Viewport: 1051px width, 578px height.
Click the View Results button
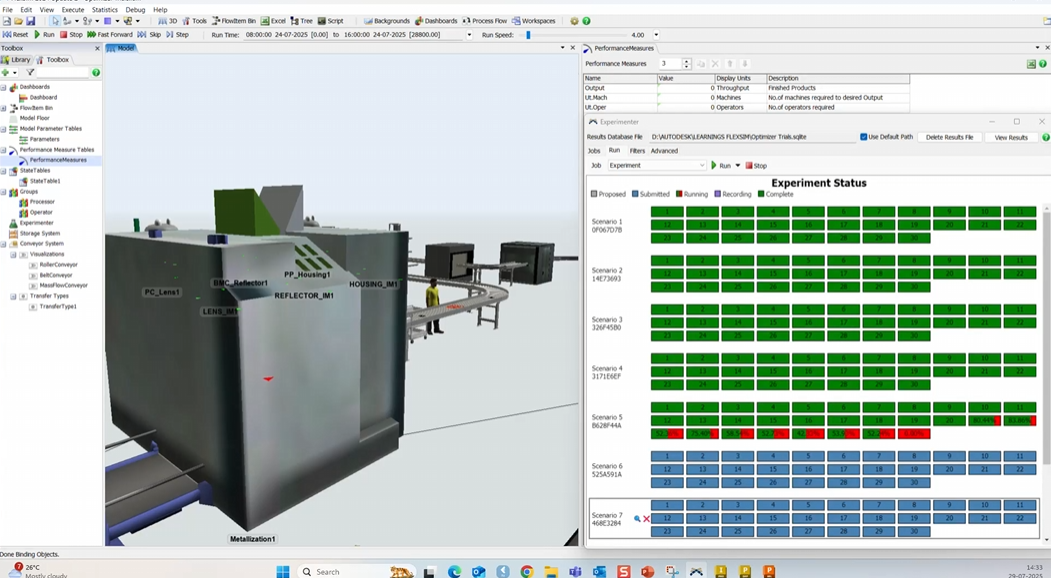1011,137
